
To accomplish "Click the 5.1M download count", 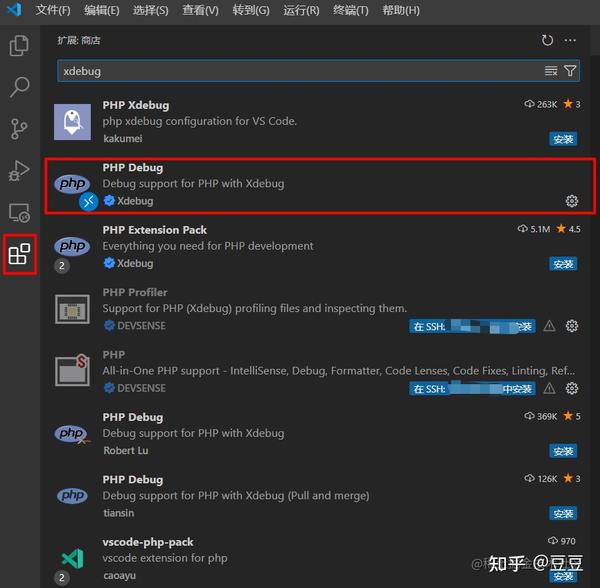I will 534,229.
